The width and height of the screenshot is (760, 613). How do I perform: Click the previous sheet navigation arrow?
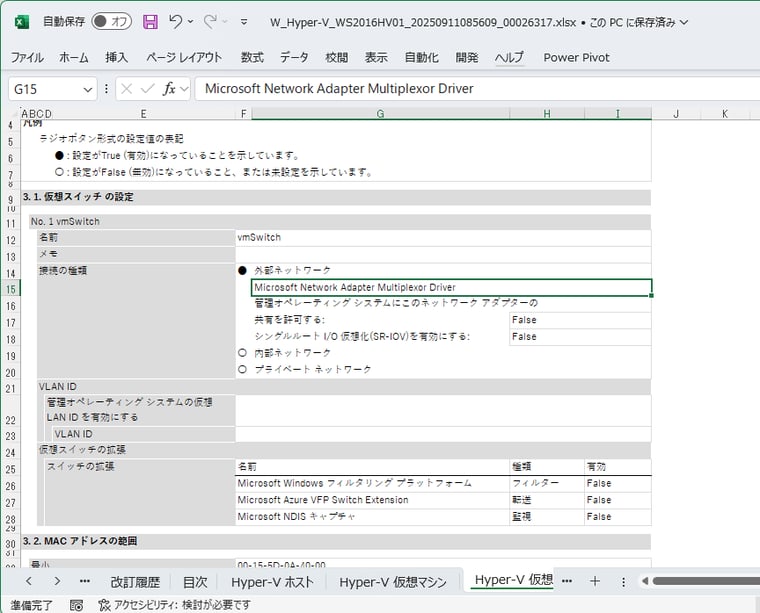tap(29, 581)
